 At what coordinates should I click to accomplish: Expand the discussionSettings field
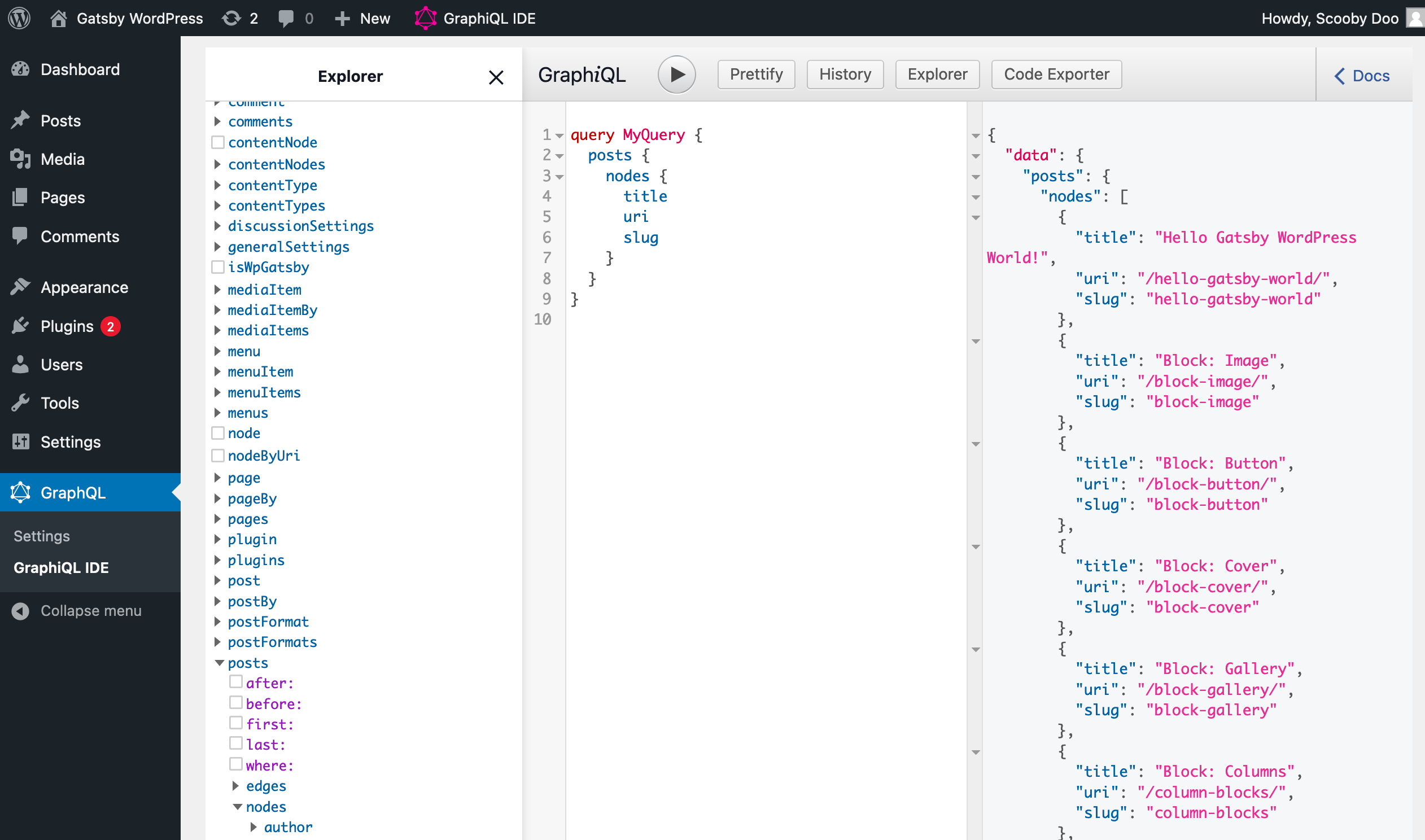click(217, 226)
